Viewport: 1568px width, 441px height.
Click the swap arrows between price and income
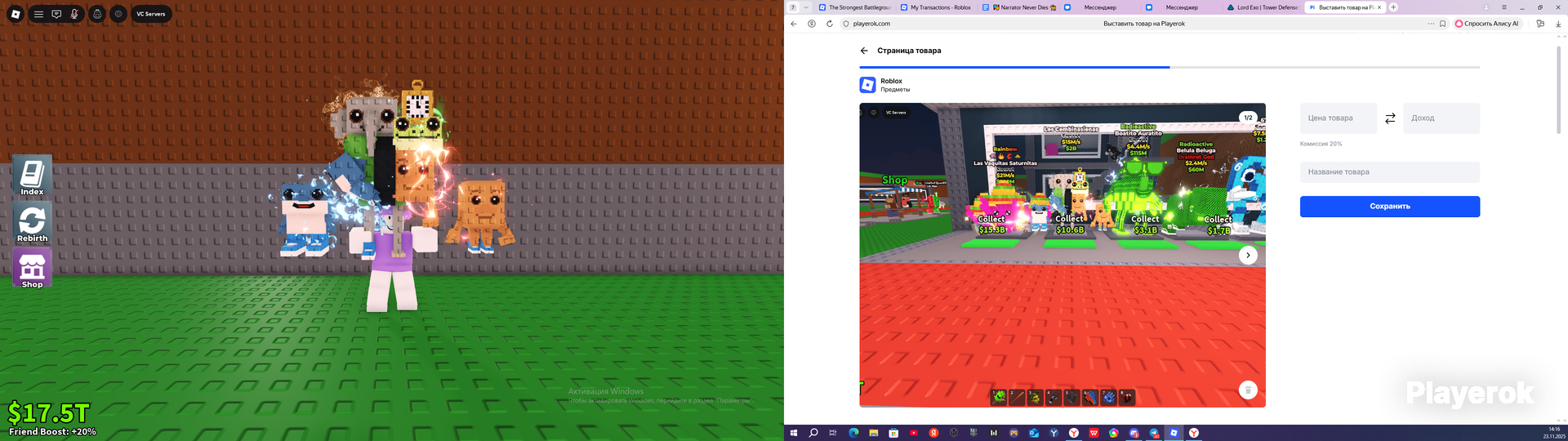tap(1390, 118)
